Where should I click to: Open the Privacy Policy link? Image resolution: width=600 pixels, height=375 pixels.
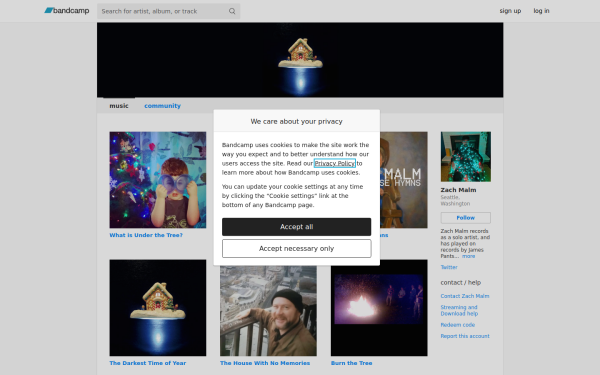click(x=334, y=163)
